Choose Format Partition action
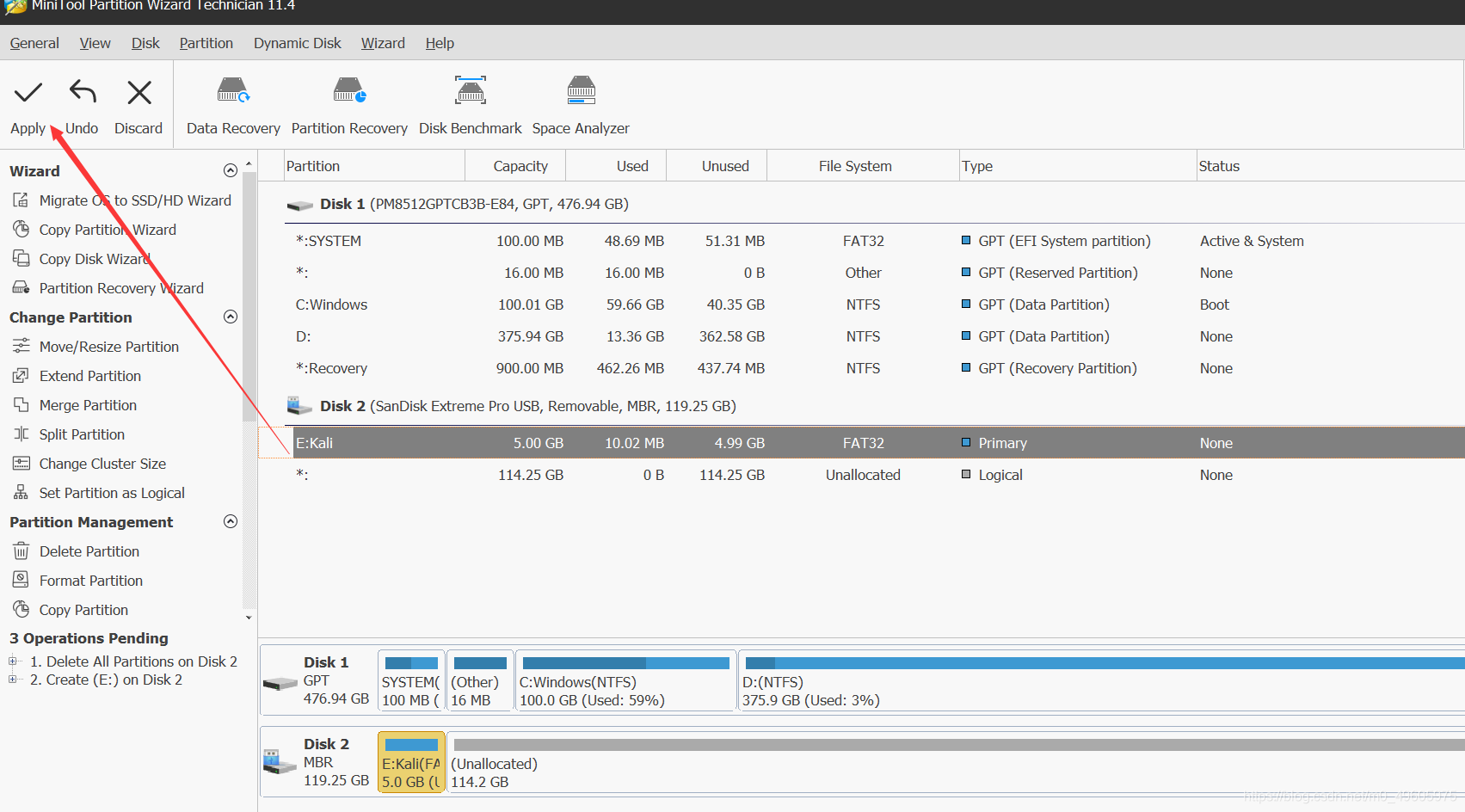Viewport: 1465px width, 812px height. [x=91, y=581]
